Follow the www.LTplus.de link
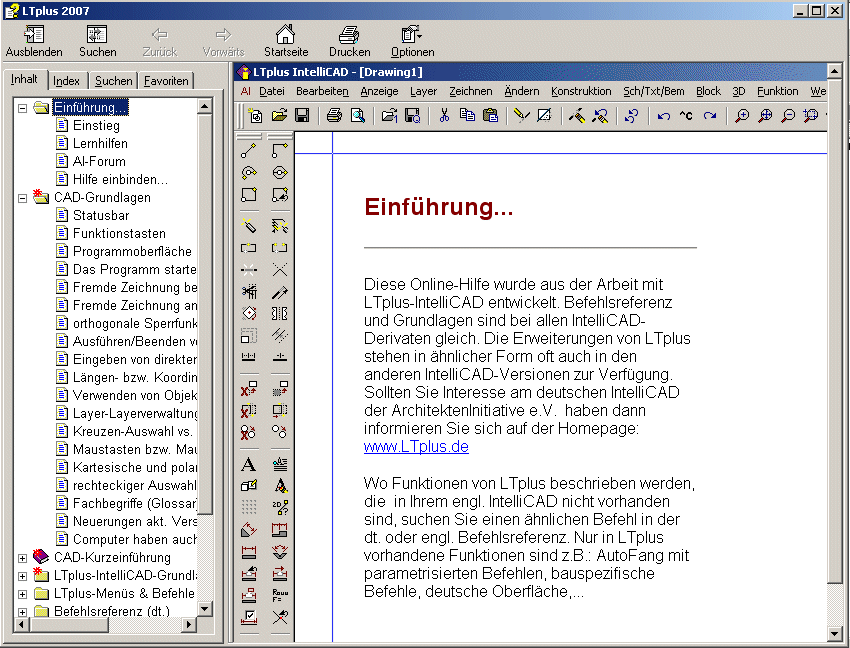Viewport: 850px width, 648px height. [x=416, y=446]
